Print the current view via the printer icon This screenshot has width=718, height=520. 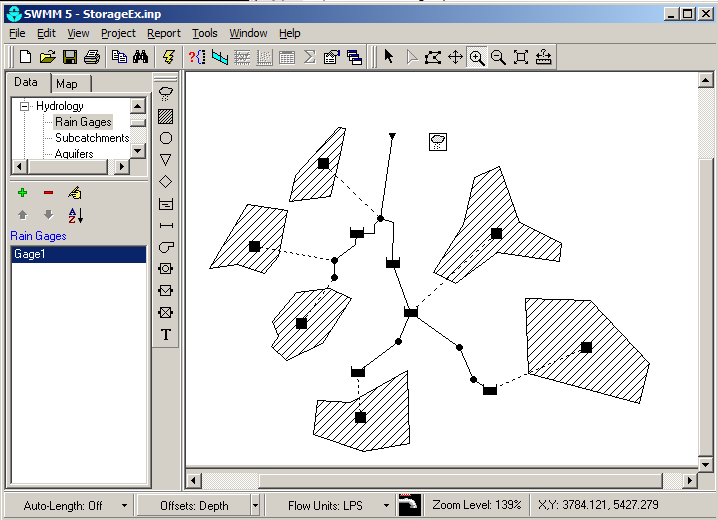[x=92, y=57]
